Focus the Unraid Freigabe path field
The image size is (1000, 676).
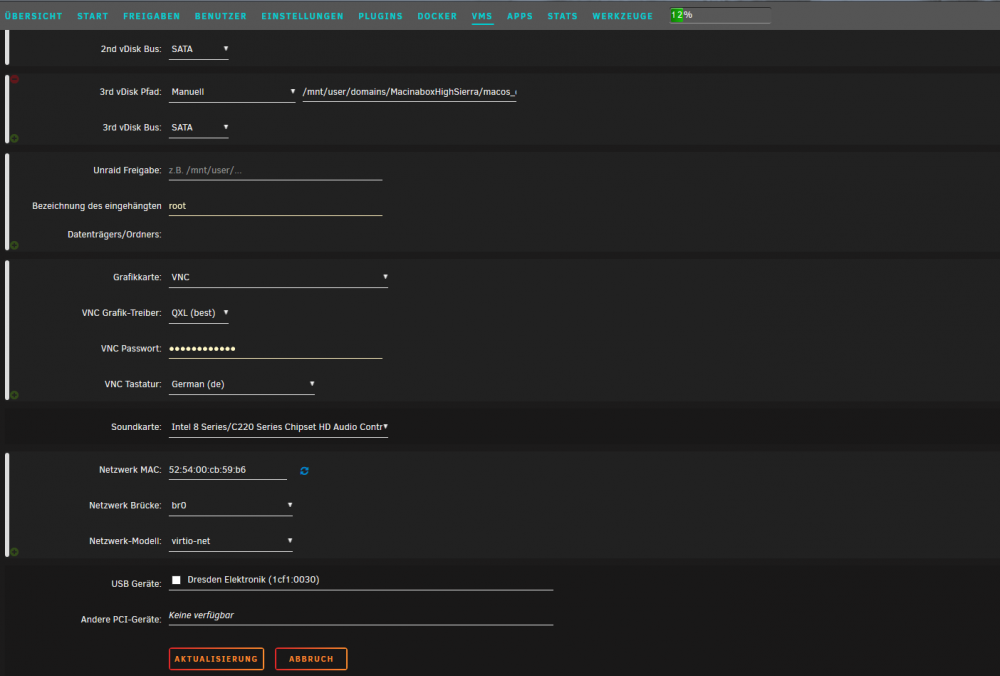[x=276, y=171]
